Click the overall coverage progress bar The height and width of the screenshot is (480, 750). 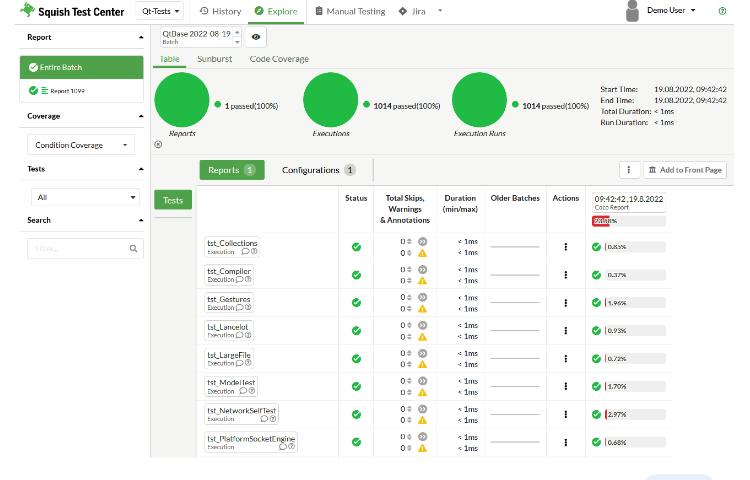coord(629,221)
